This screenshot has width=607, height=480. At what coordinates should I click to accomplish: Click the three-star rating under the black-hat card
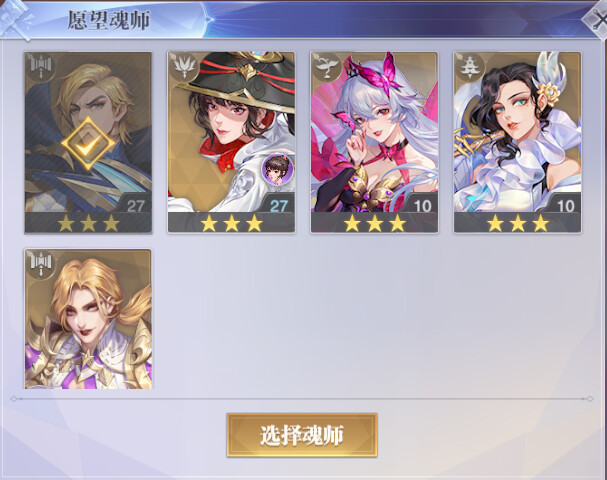click(231, 223)
